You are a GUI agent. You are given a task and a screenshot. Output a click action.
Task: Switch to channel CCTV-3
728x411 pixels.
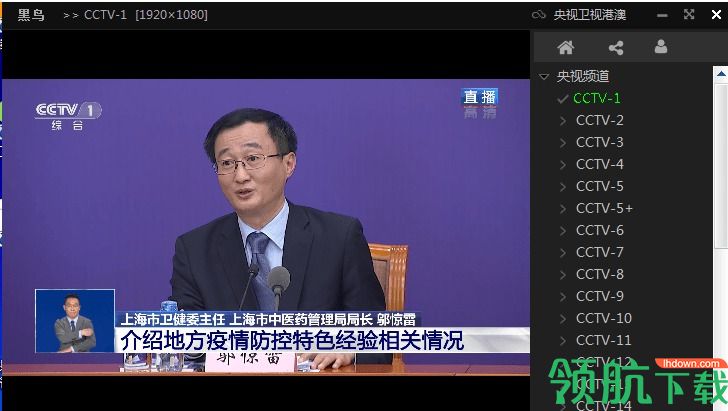point(599,142)
